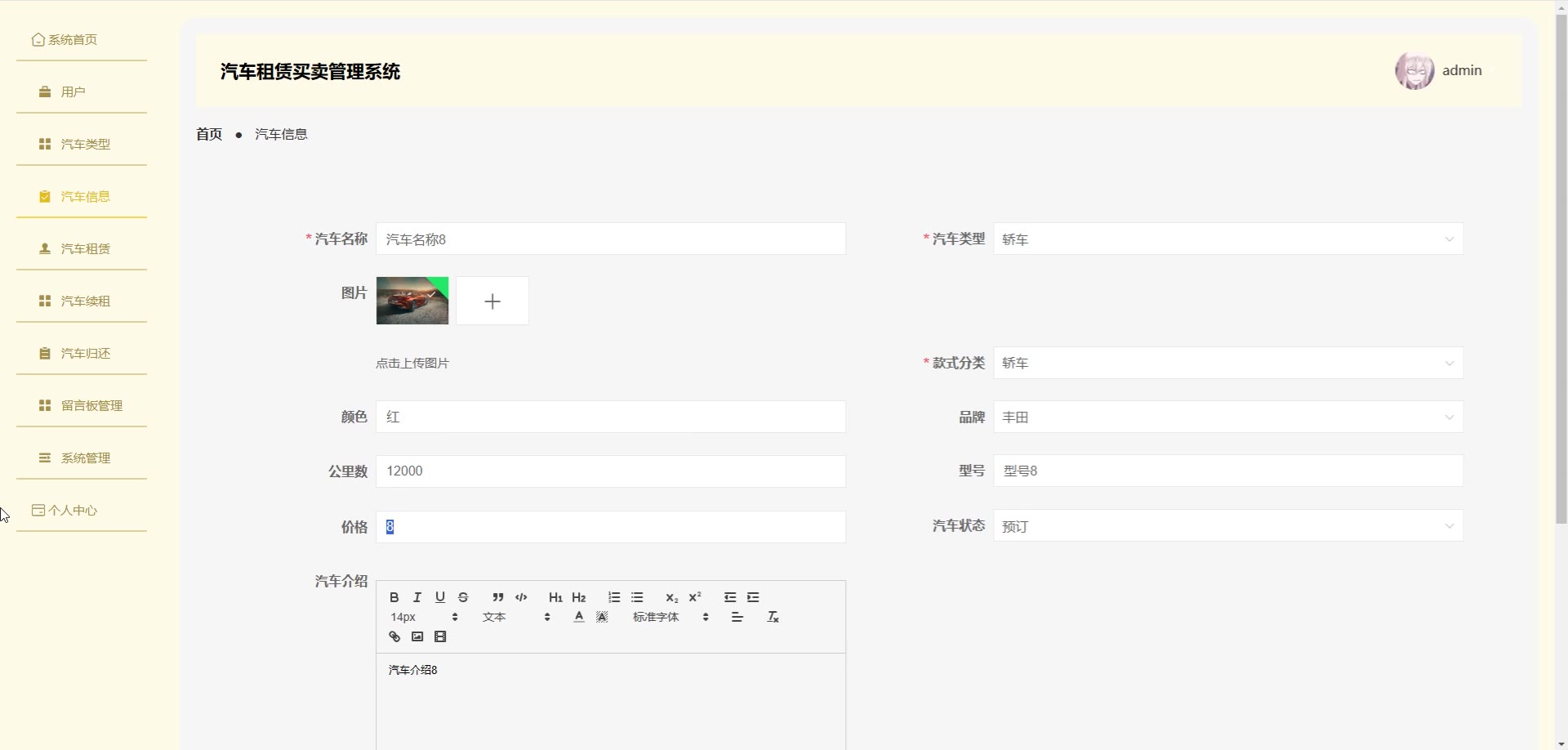The height and width of the screenshot is (750, 1568).
Task: Decrease the paragraph indent
Action: click(x=730, y=597)
